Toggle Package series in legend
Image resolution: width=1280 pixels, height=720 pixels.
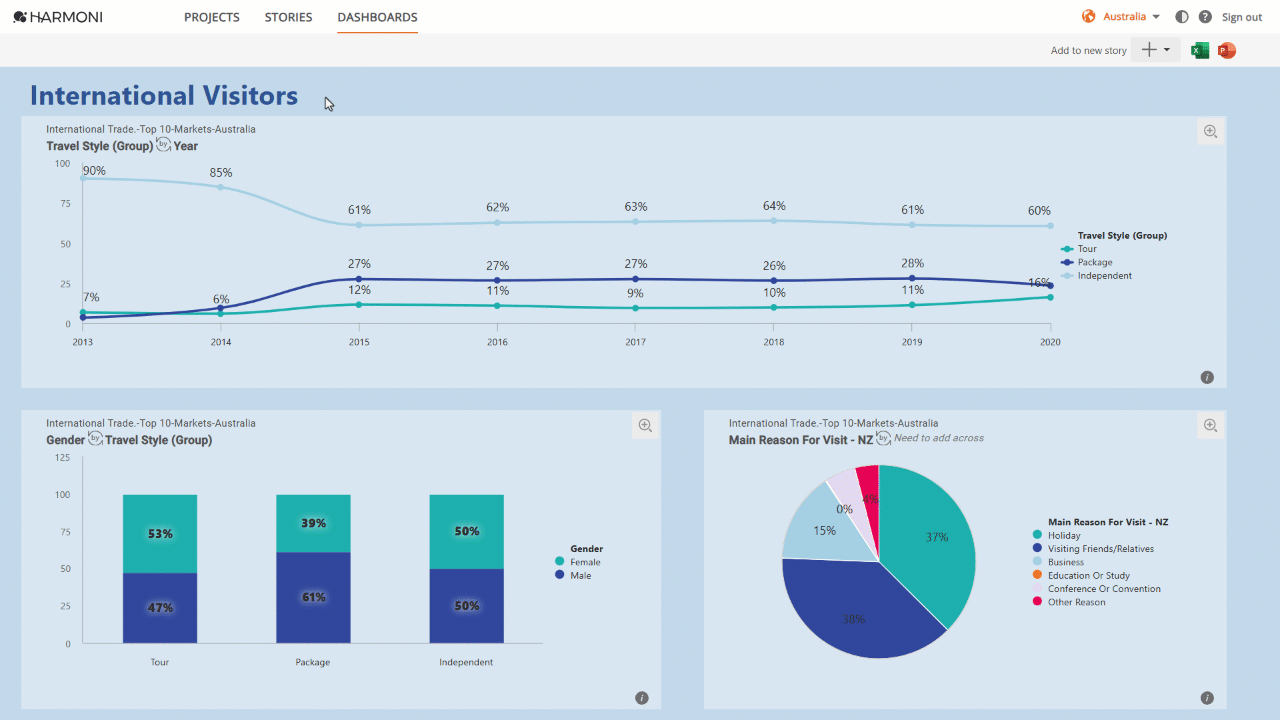pyautogui.click(x=1086, y=262)
